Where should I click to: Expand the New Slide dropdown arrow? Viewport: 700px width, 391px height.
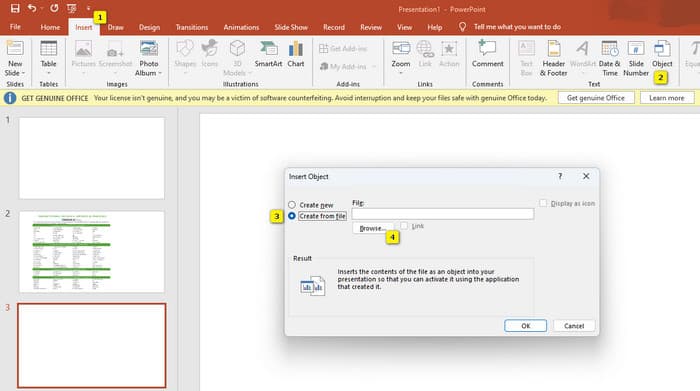pyautogui.click(x=23, y=73)
